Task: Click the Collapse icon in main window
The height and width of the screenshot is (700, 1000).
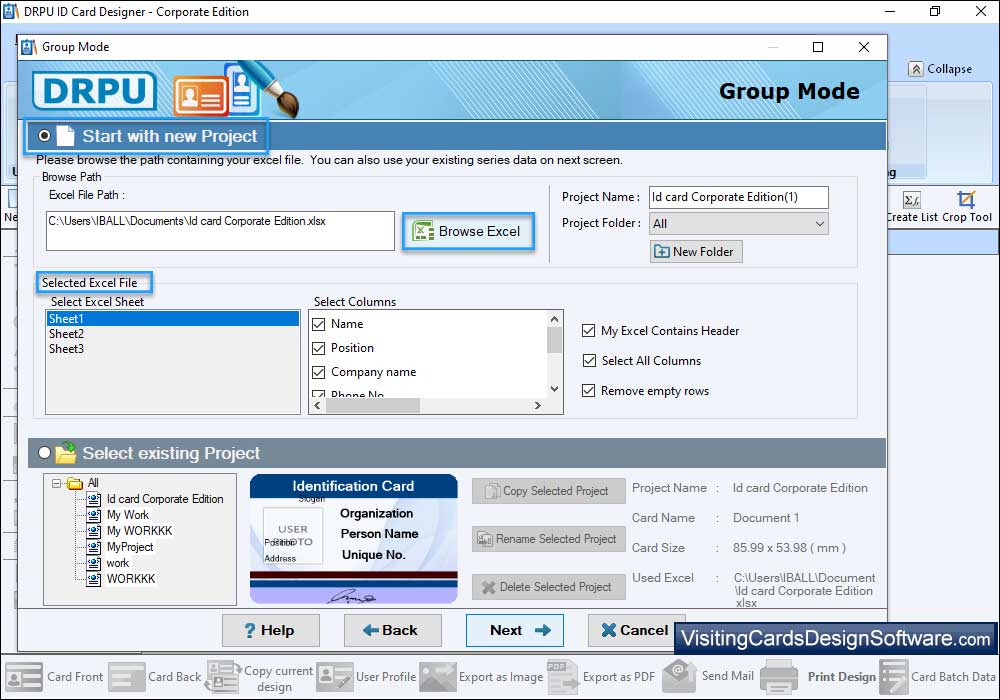Action: click(x=916, y=69)
